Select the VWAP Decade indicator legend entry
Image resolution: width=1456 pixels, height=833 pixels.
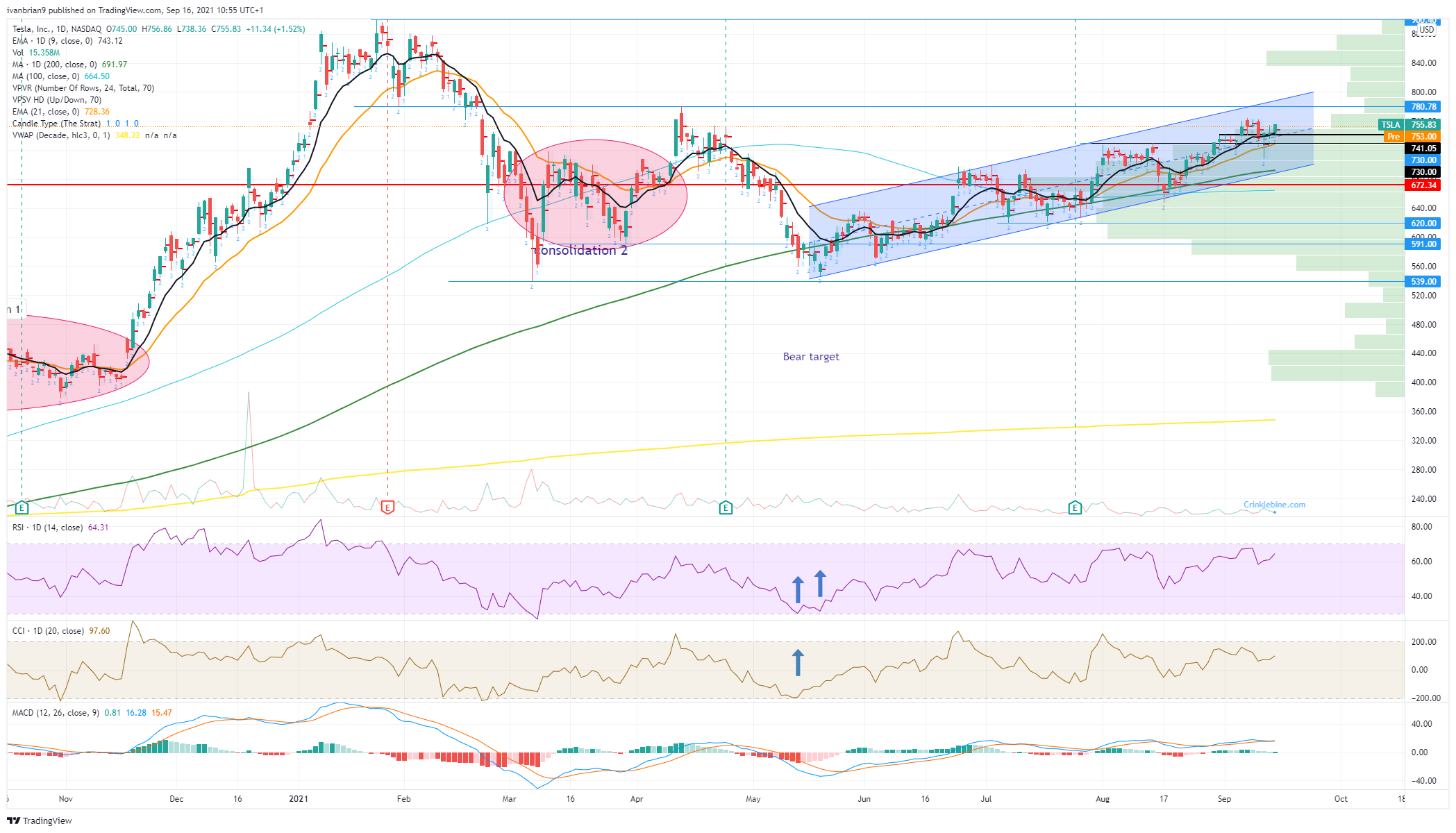61,135
